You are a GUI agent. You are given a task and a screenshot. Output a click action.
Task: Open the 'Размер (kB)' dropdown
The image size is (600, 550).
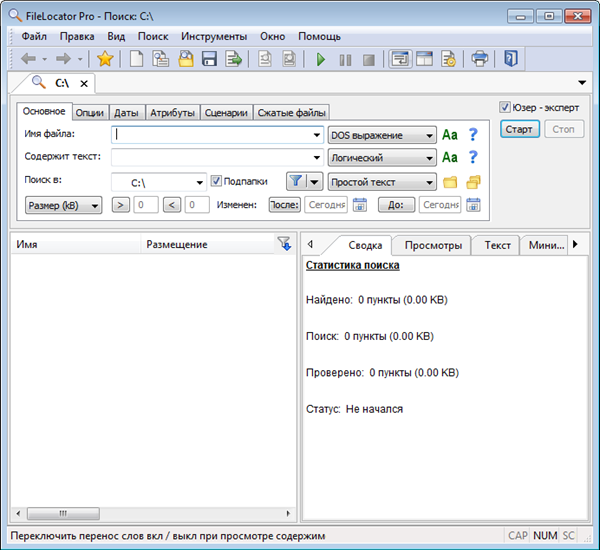62,205
